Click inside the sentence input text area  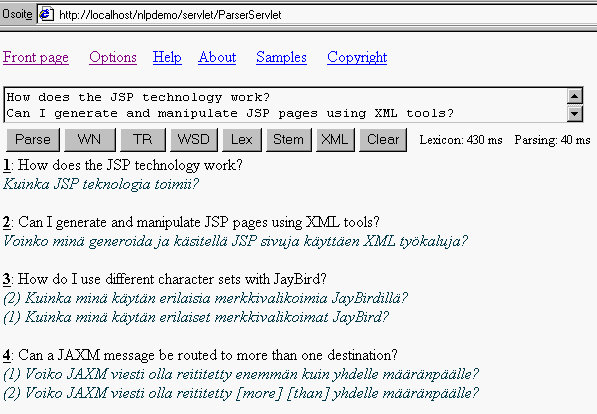click(x=285, y=105)
